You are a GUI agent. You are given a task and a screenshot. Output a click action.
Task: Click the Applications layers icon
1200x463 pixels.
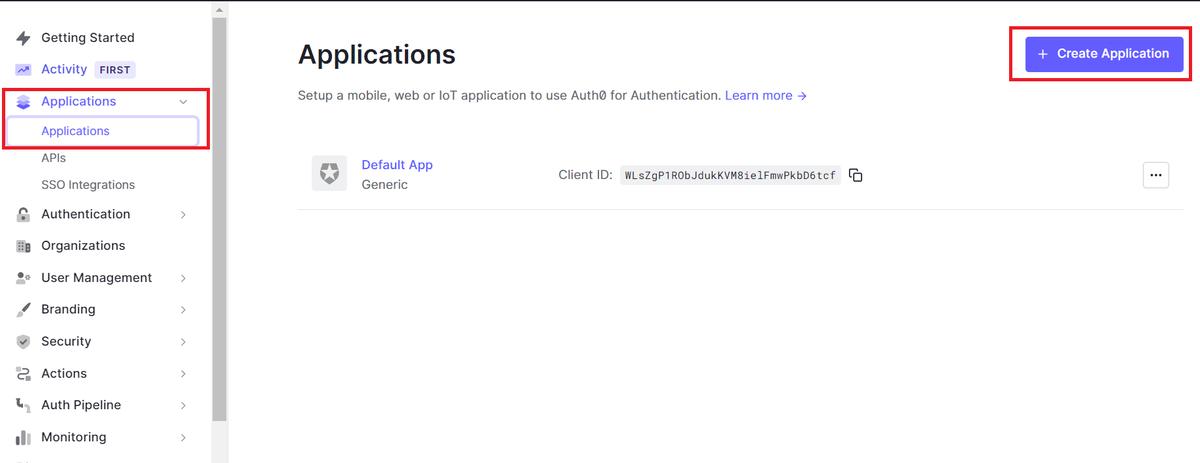click(x=23, y=102)
